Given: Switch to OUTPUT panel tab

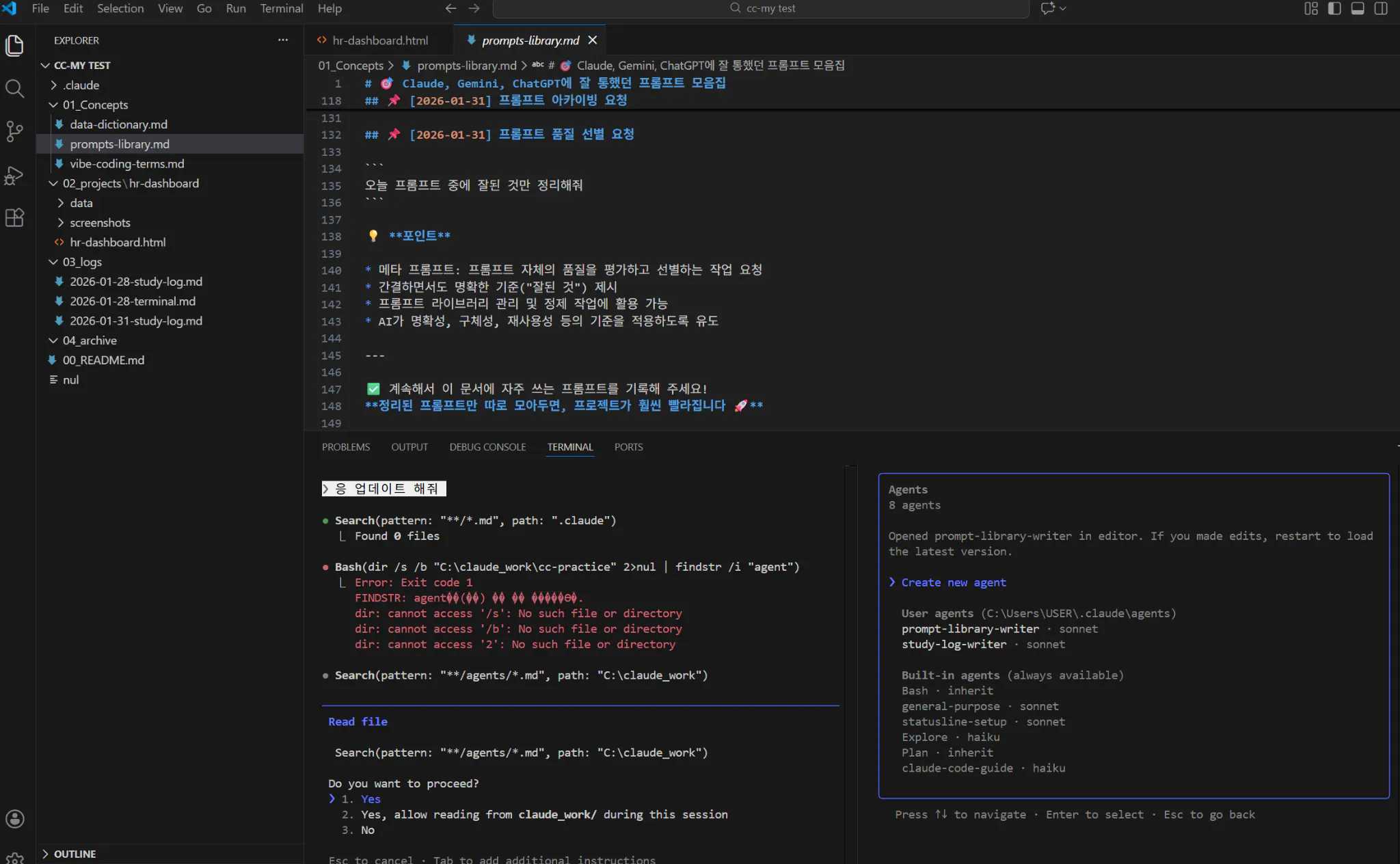Looking at the screenshot, I should (x=409, y=447).
